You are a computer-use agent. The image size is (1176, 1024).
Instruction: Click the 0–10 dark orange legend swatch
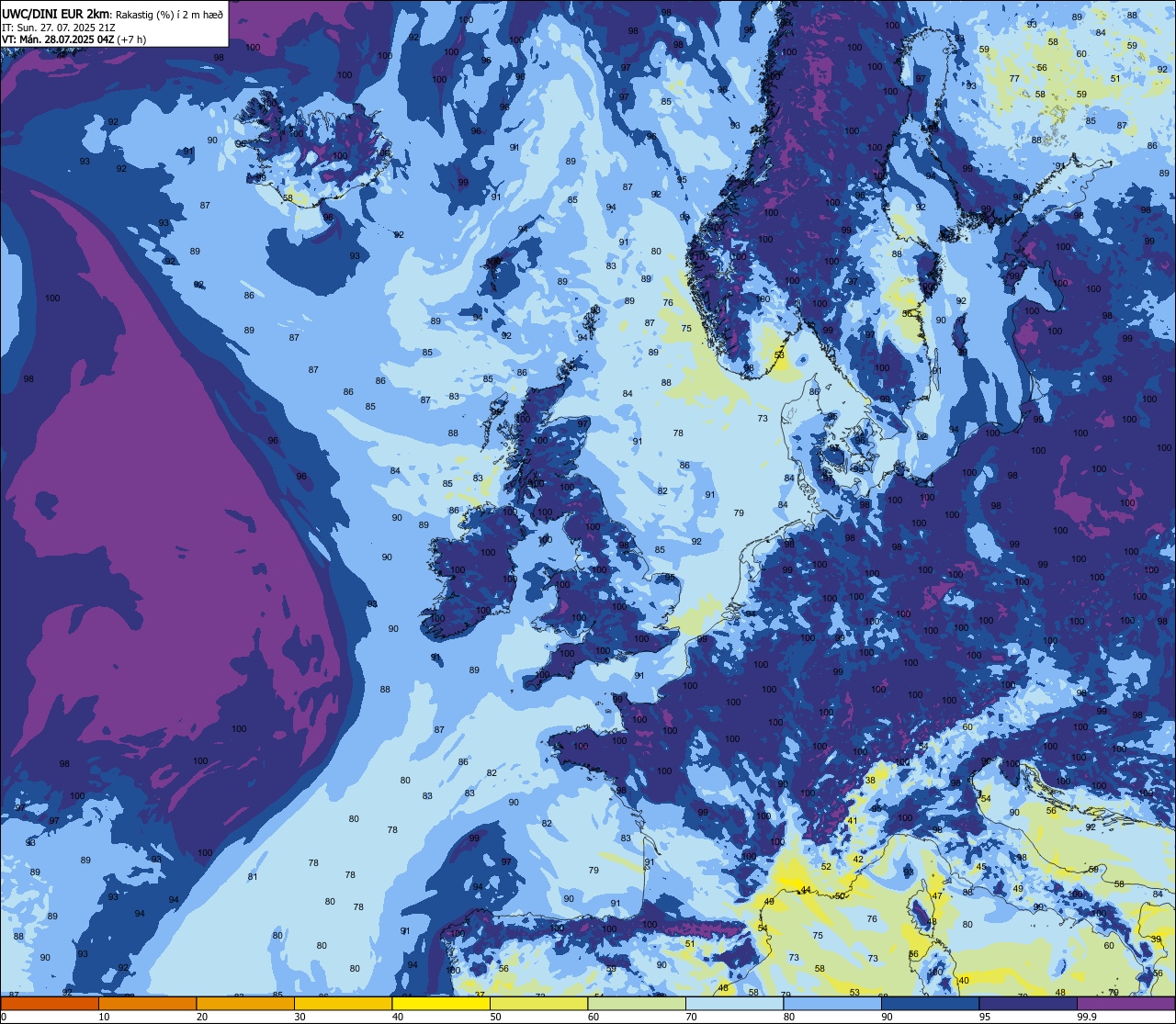50,1003
